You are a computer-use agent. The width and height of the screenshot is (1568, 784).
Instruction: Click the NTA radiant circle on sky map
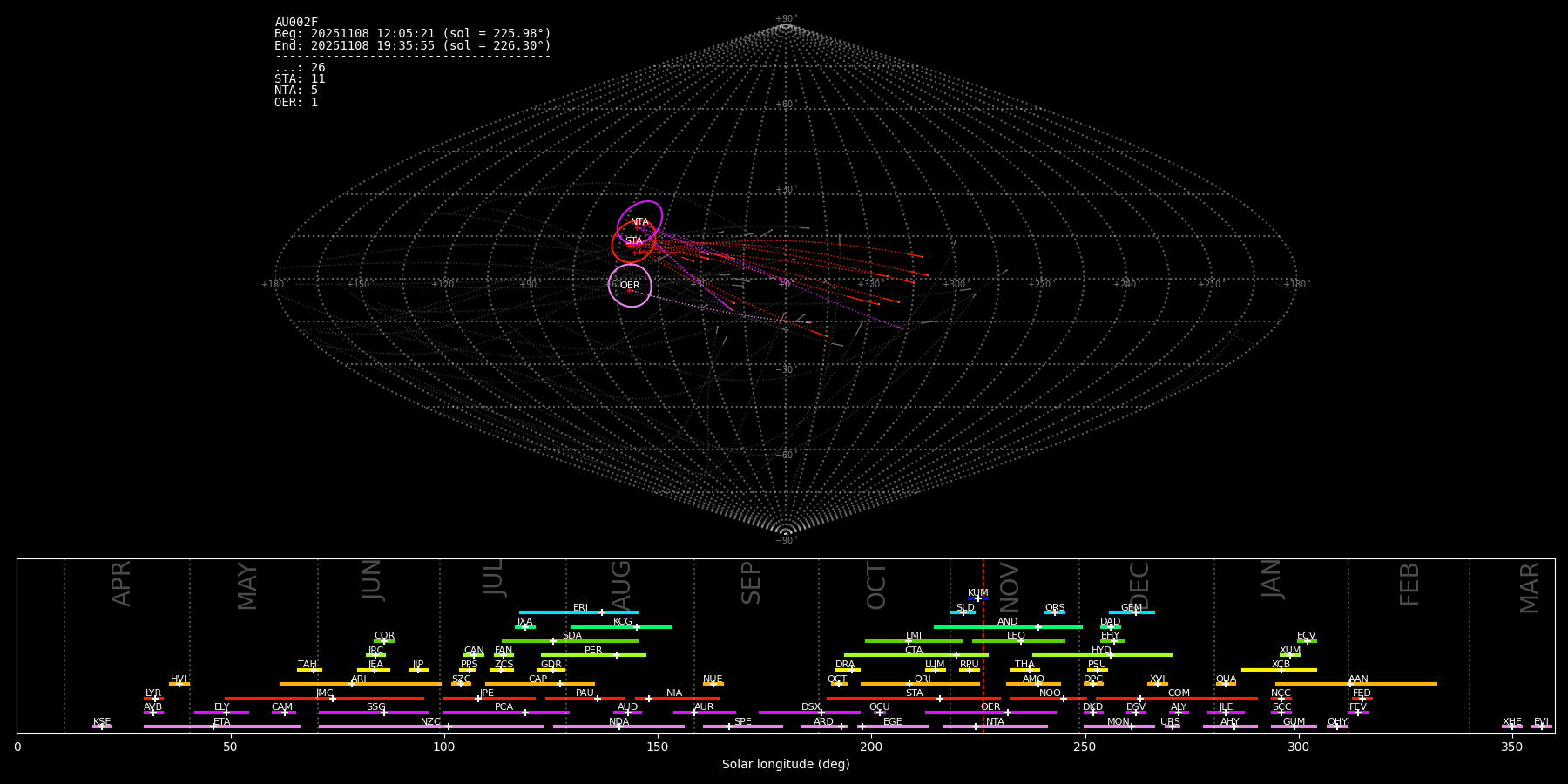coord(639,222)
